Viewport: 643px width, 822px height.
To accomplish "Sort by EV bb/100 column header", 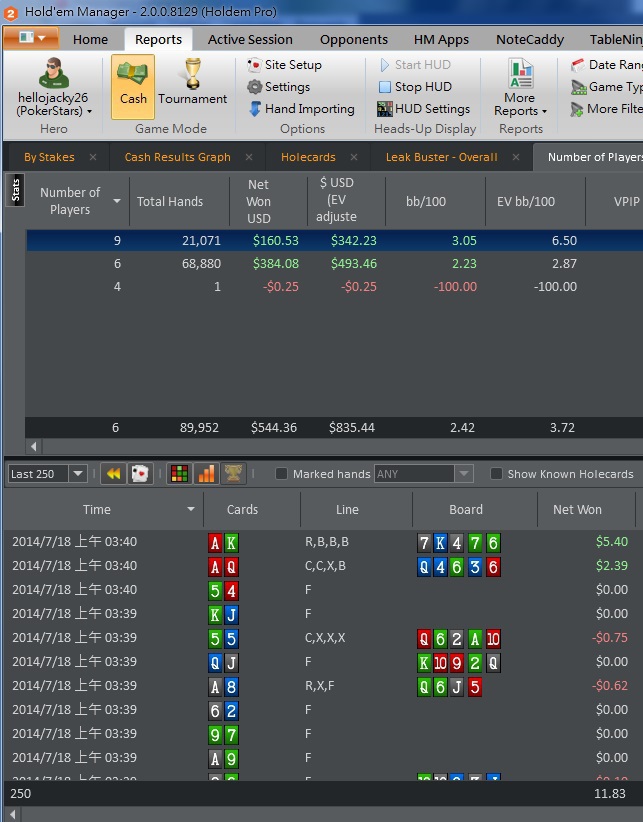I will click(x=536, y=201).
